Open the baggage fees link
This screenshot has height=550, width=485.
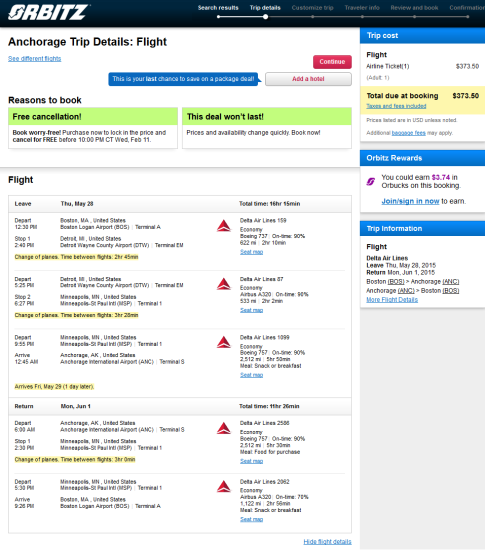409,133
